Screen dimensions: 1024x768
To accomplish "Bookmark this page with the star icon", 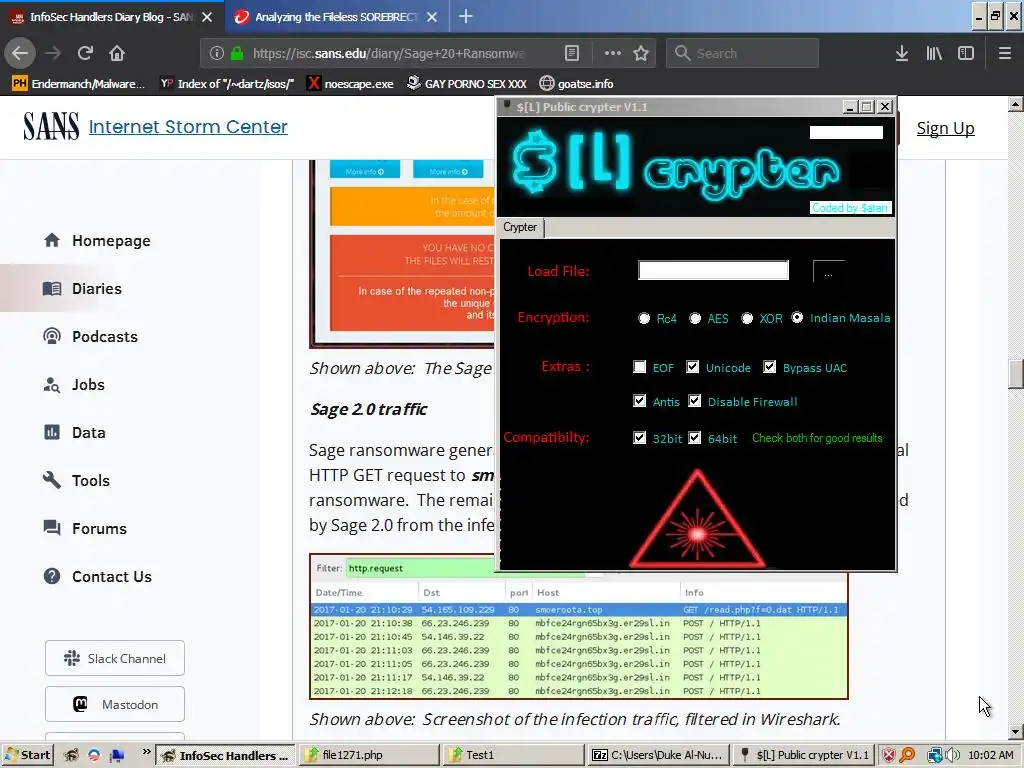I will click(x=641, y=53).
